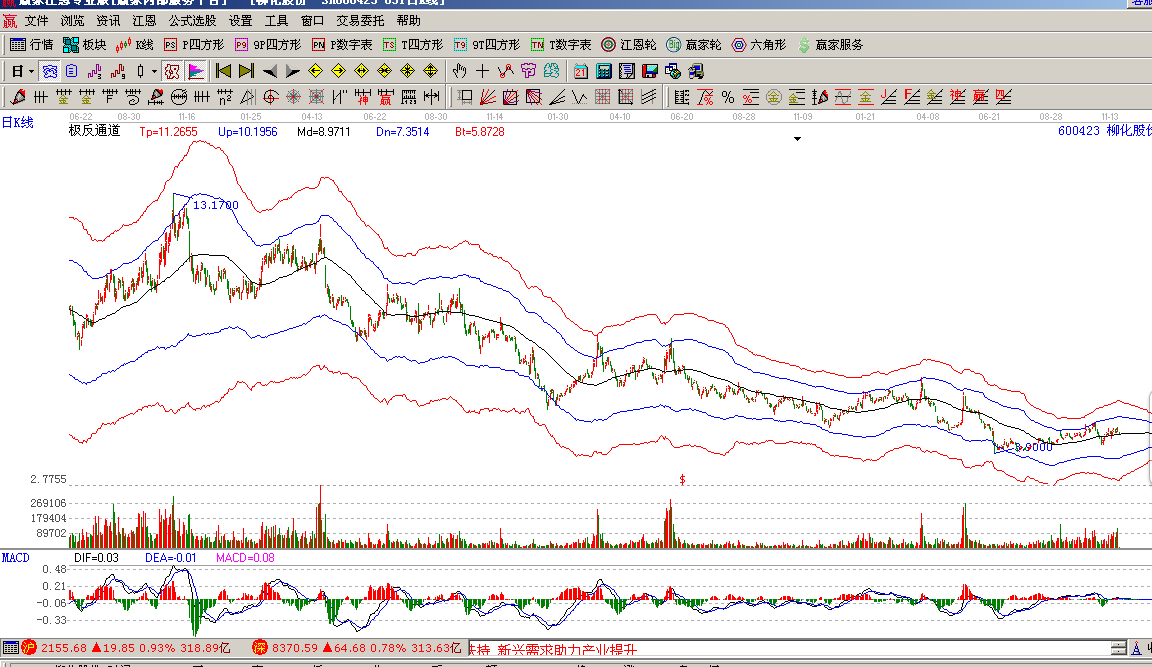This screenshot has width=1152, height=667.
Task: Open the calculator icon in toolbar
Action: (604, 71)
